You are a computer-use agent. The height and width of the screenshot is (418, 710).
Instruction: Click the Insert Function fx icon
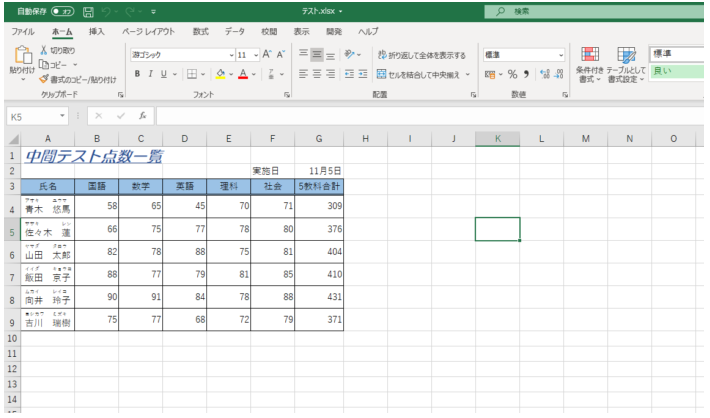tap(144, 116)
